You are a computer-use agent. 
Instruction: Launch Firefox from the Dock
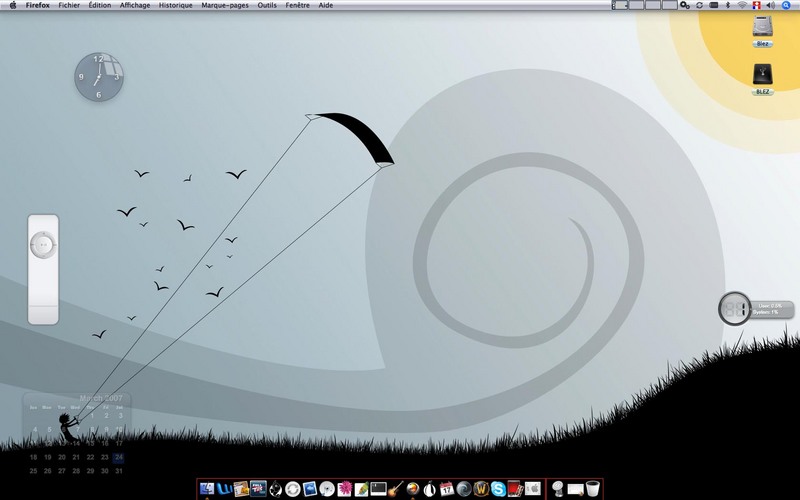[412, 489]
